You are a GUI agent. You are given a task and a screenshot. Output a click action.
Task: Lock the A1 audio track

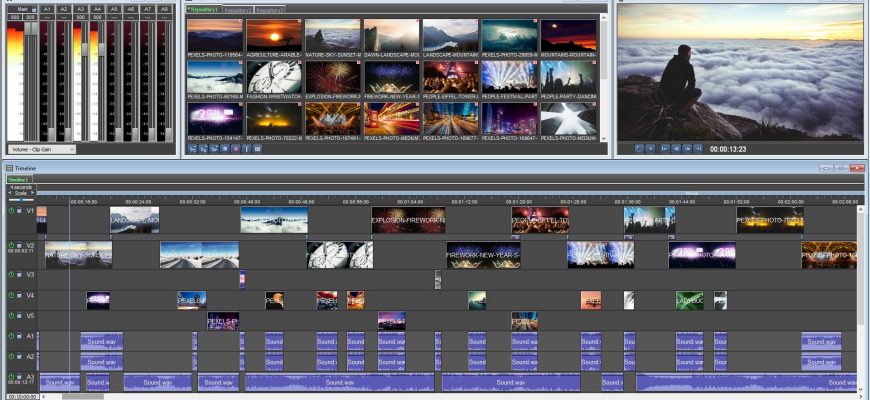(x=19, y=336)
